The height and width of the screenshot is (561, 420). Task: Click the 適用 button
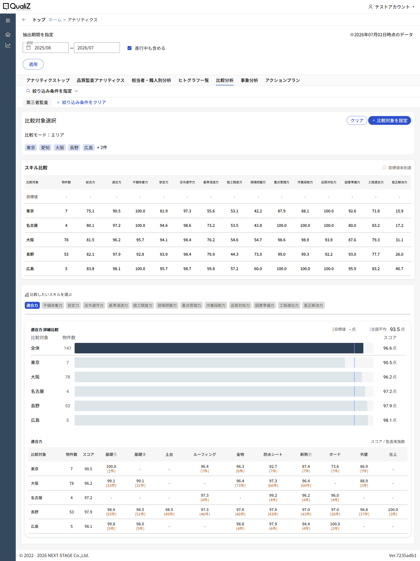point(33,64)
